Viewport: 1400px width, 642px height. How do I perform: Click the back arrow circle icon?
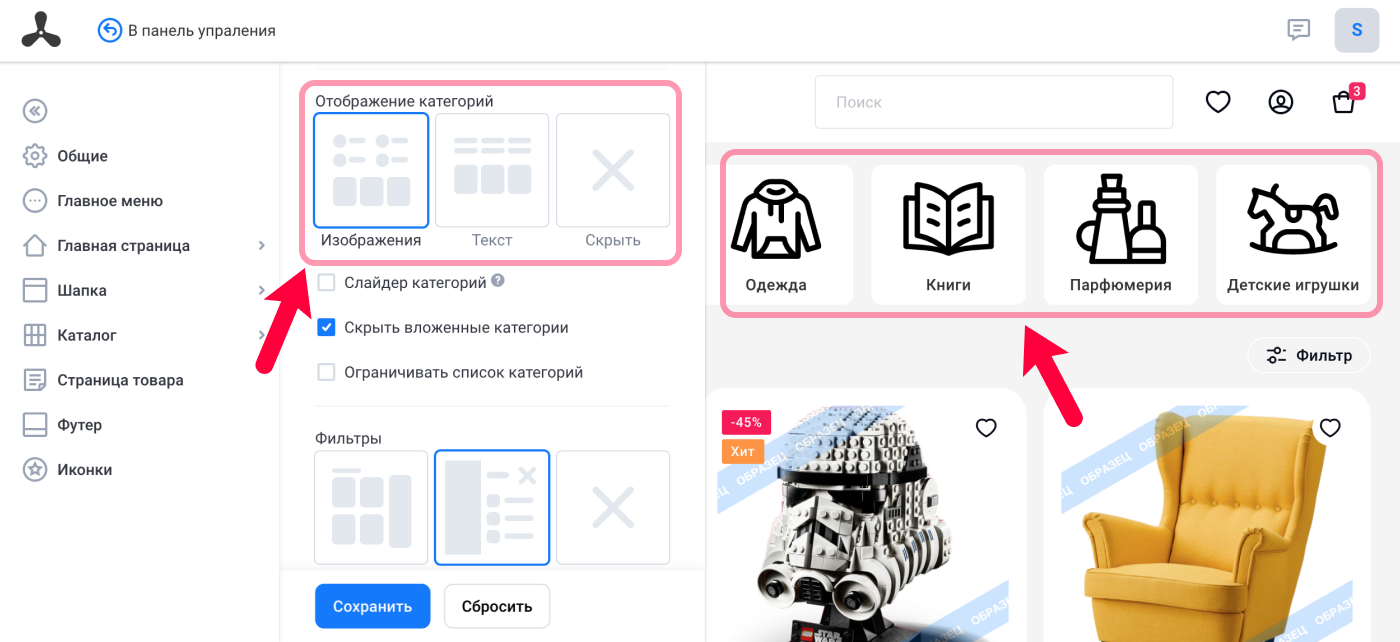[x=109, y=30]
